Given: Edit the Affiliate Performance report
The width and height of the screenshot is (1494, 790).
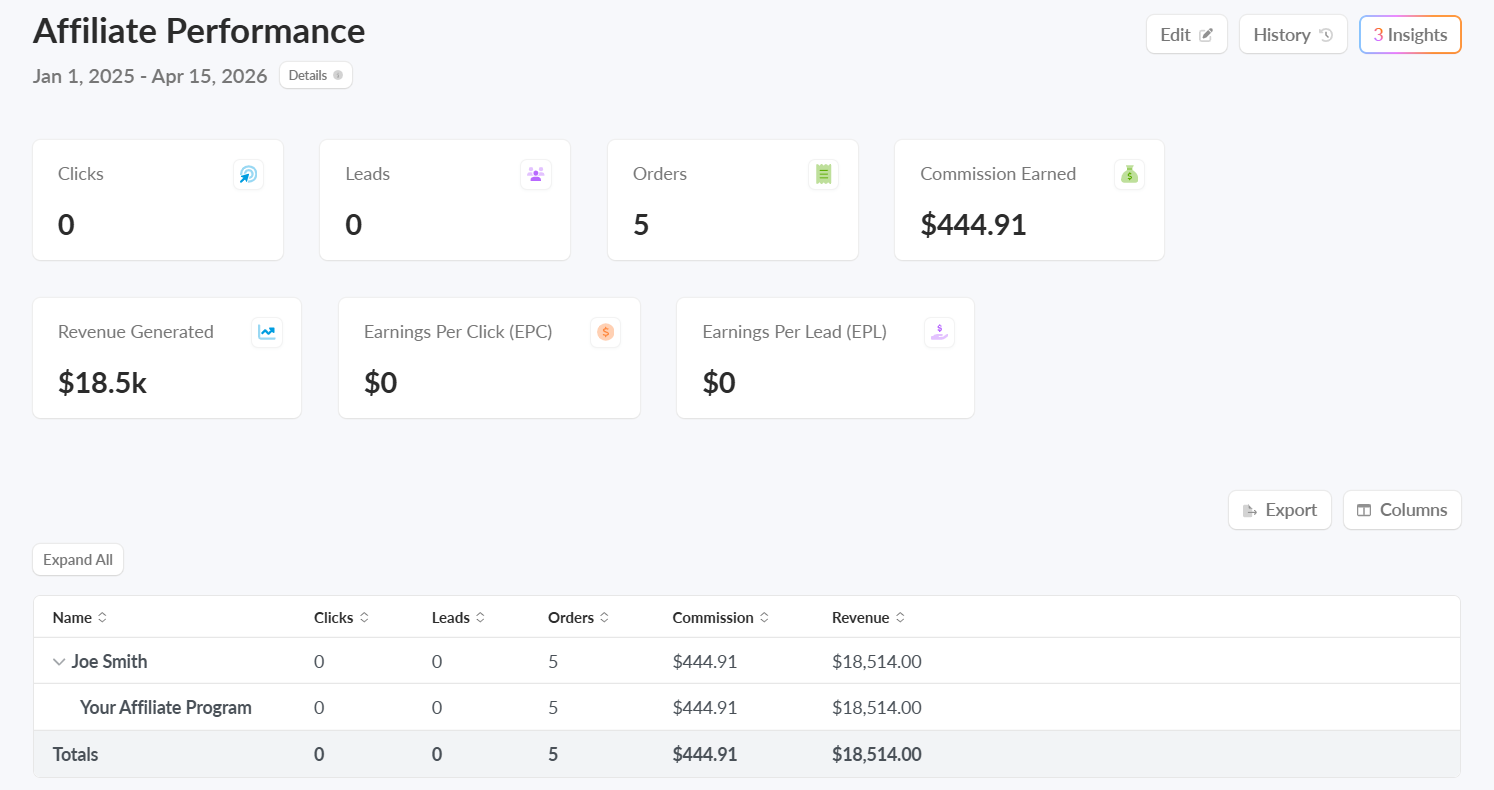Looking at the screenshot, I should click(x=1186, y=35).
